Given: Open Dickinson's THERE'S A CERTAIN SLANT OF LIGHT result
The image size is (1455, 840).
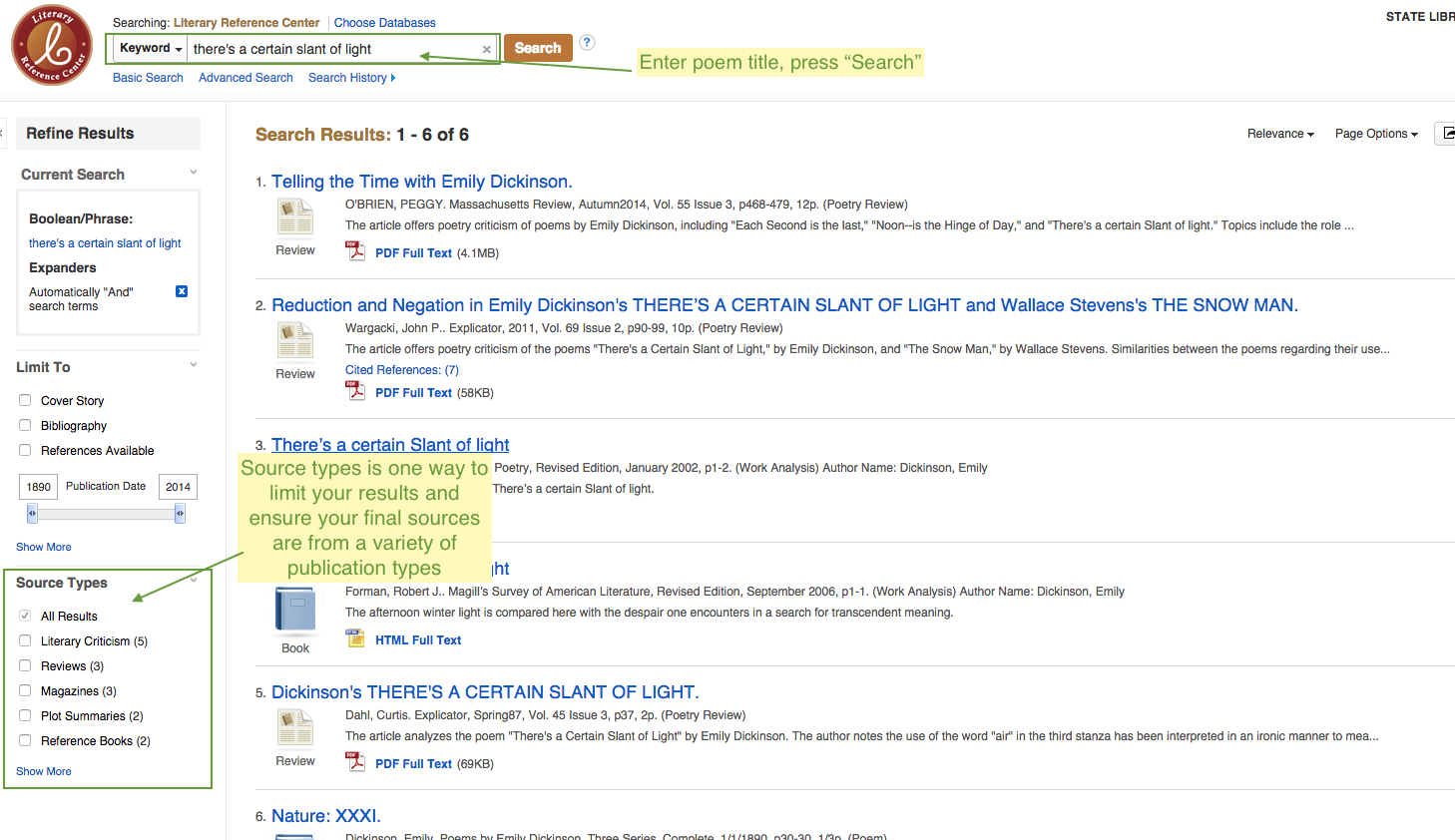Looking at the screenshot, I should 485,692.
